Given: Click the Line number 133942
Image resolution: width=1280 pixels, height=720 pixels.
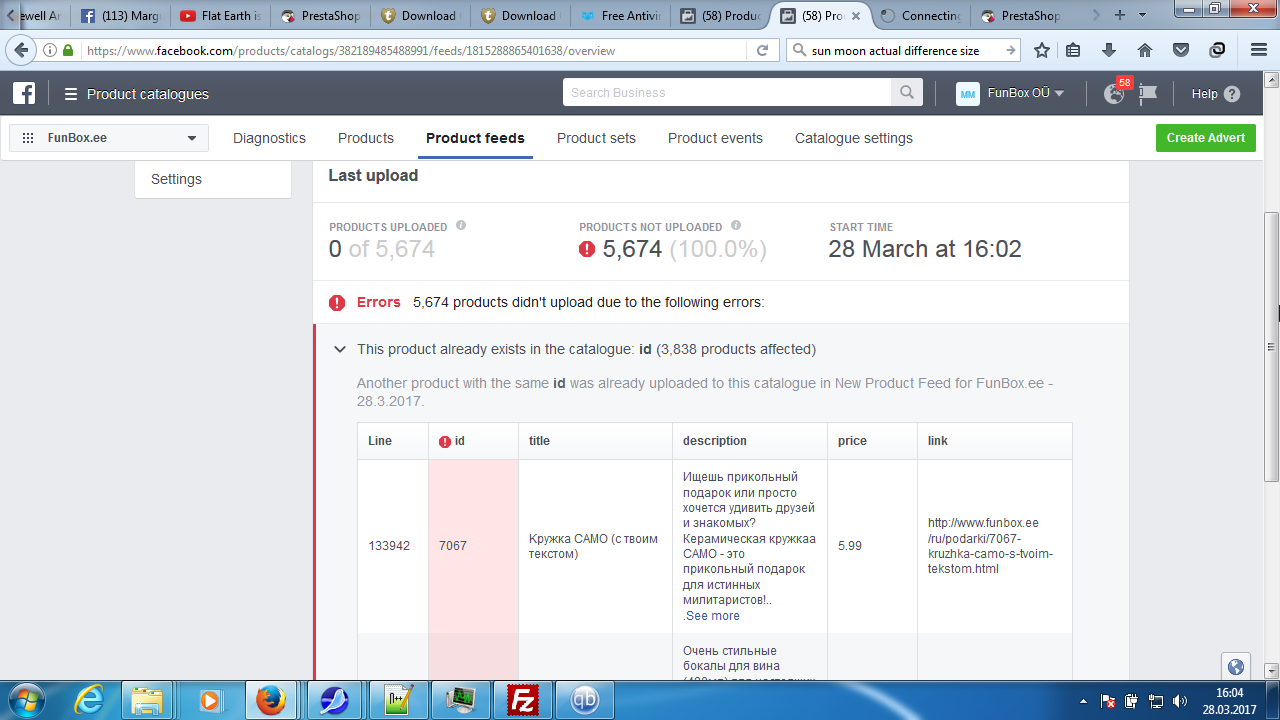Looking at the screenshot, I should (389, 546).
